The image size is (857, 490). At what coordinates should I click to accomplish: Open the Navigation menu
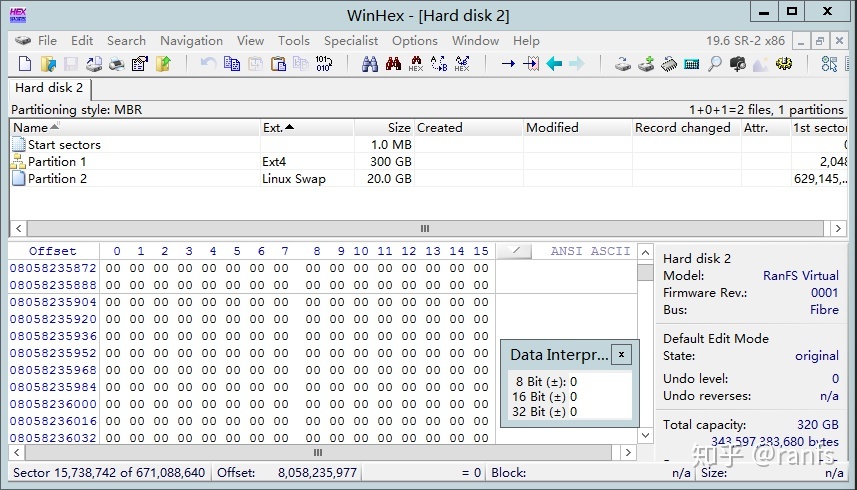pos(191,41)
